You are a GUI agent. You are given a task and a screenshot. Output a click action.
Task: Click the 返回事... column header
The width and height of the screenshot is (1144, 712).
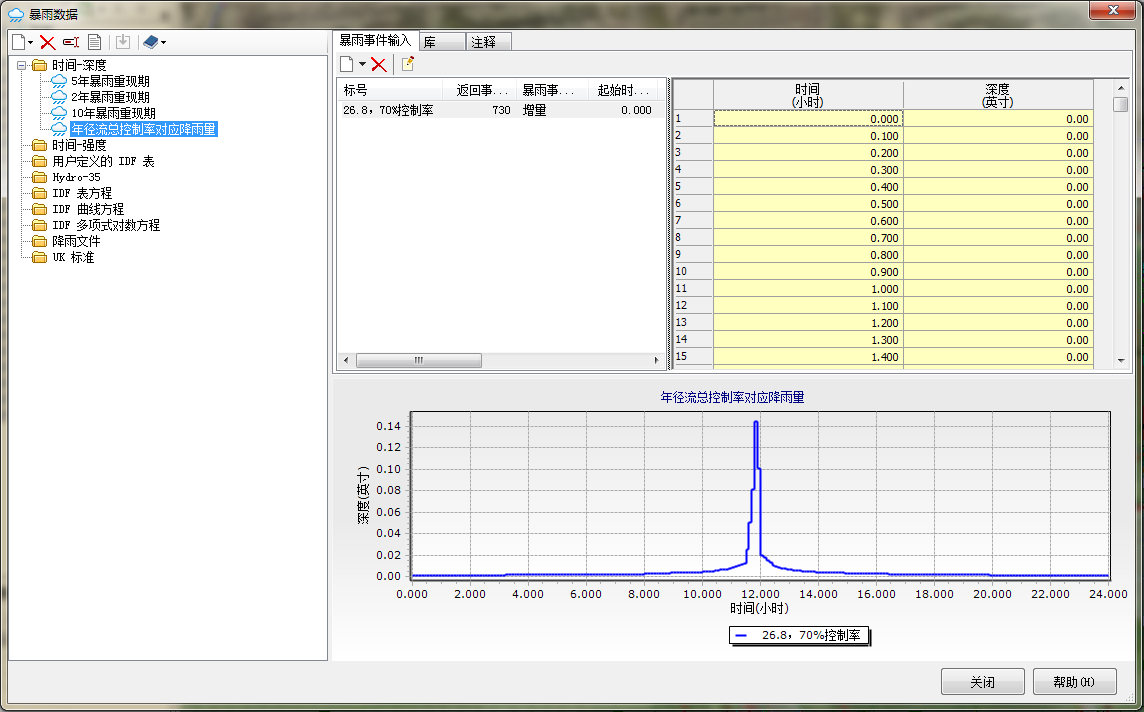[479, 90]
